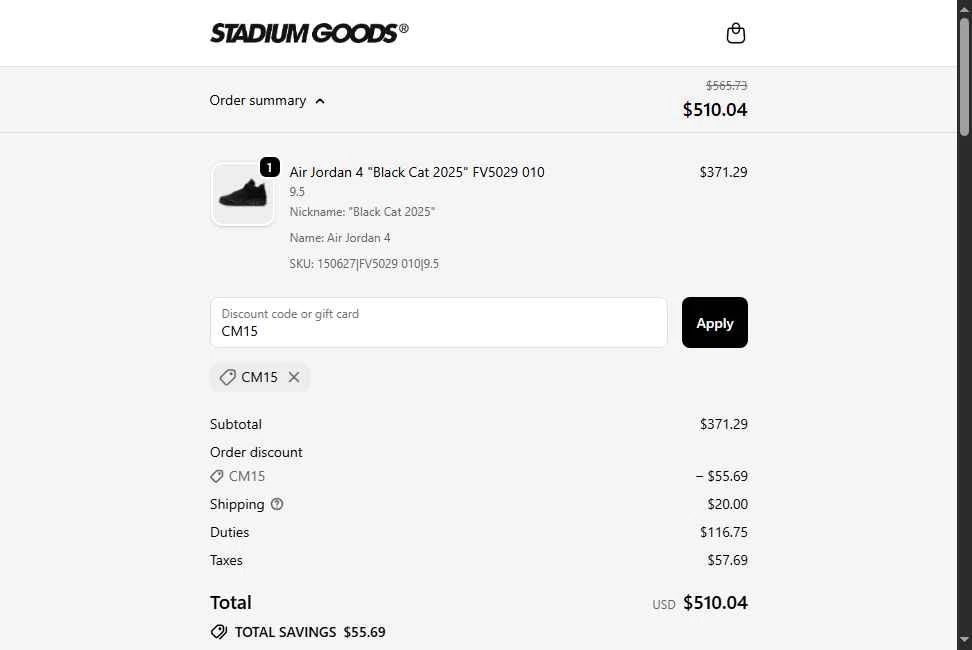The width and height of the screenshot is (972, 650).
Task: Click the SKU line of the product
Action: point(364,264)
